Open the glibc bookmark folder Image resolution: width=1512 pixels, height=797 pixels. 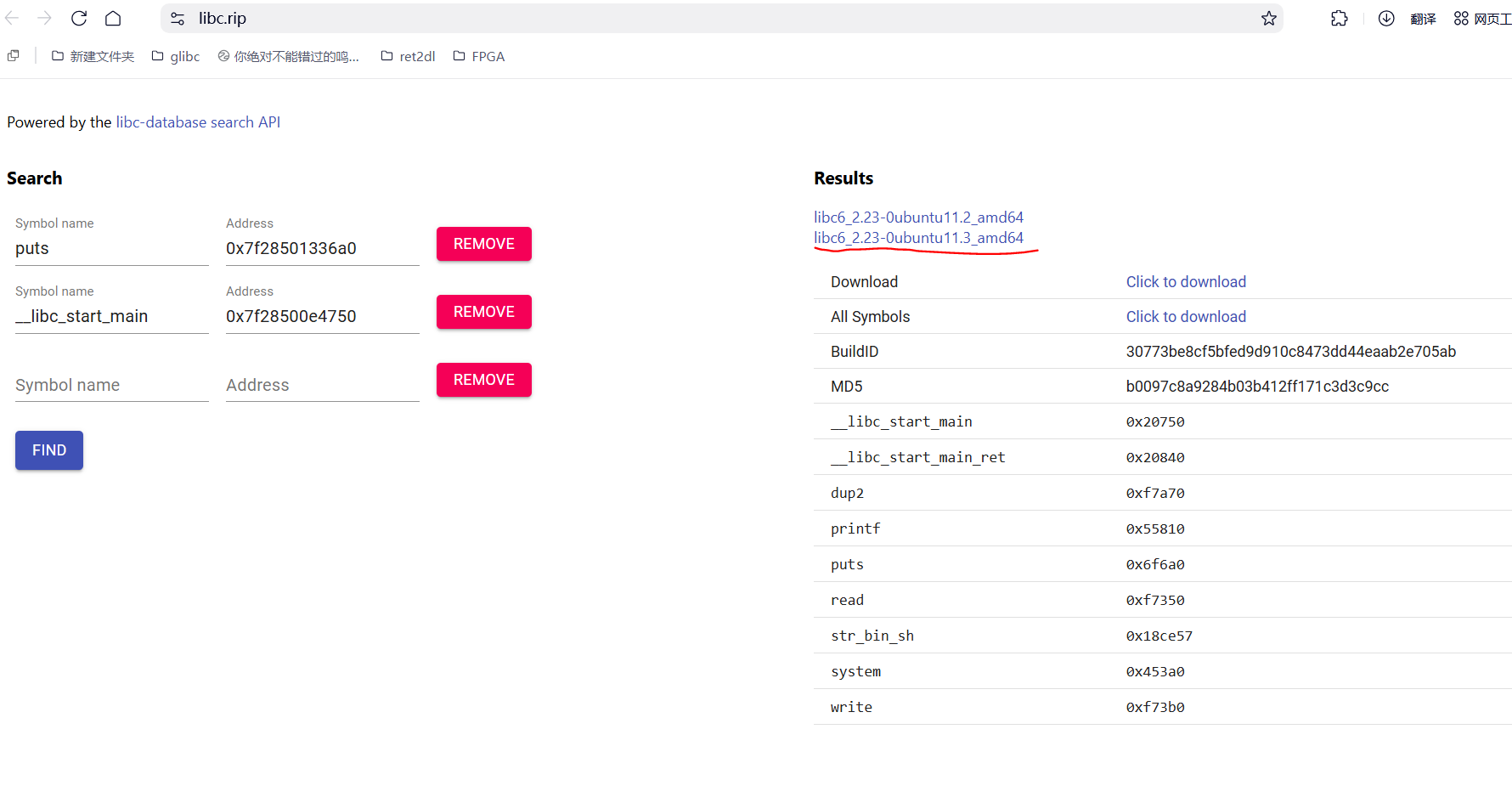[176, 57]
